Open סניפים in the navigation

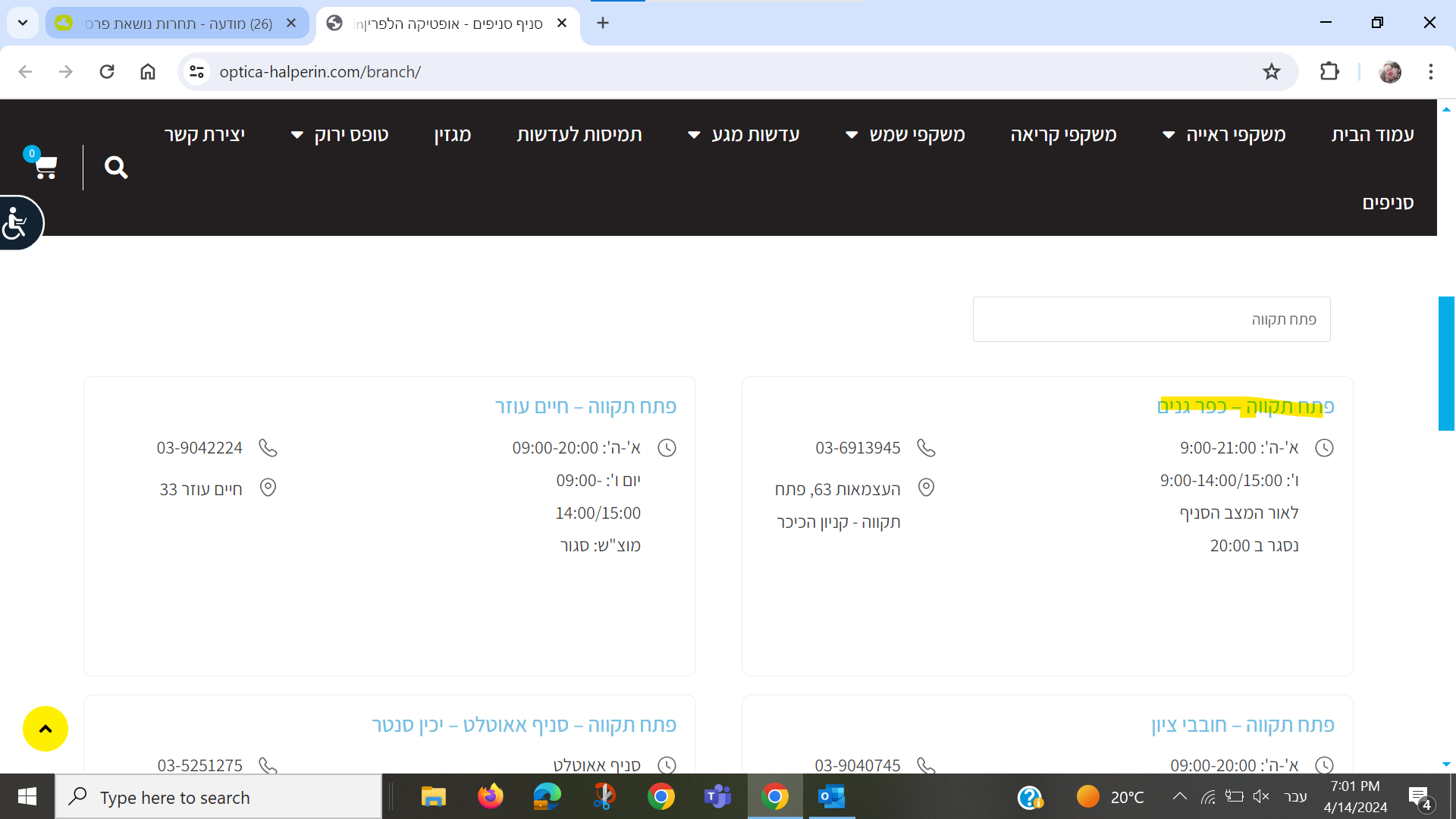click(x=1389, y=202)
